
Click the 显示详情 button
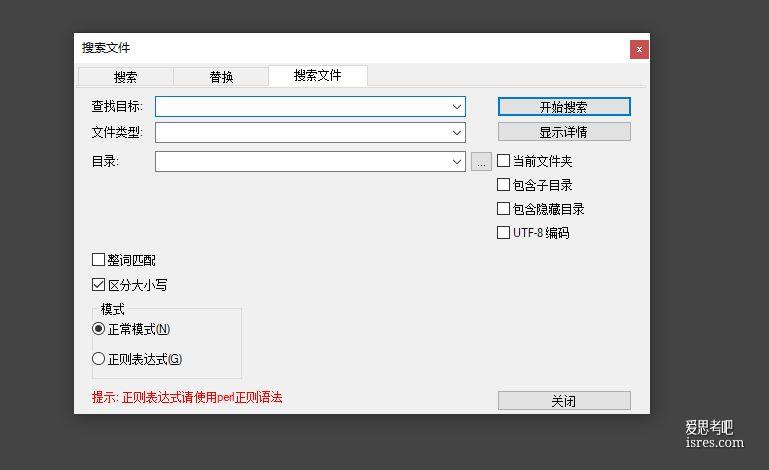click(x=564, y=132)
